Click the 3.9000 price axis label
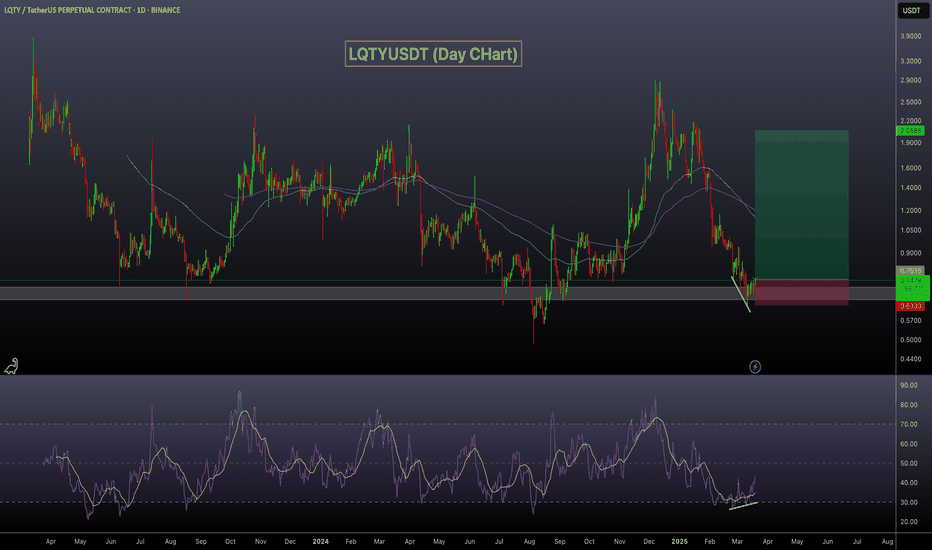Viewport: 932px width, 550px height. pyautogui.click(x=911, y=36)
